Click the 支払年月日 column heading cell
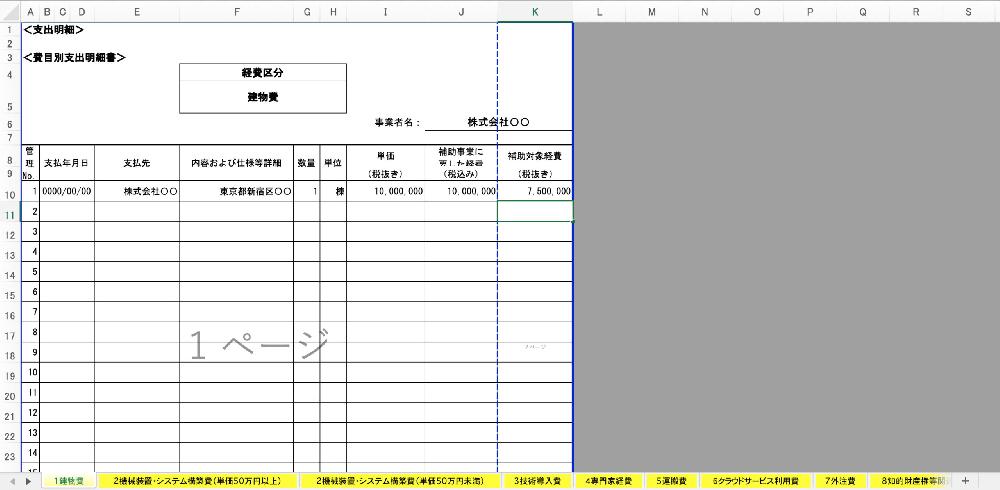This screenshot has height=490, width=1000. (x=66, y=163)
